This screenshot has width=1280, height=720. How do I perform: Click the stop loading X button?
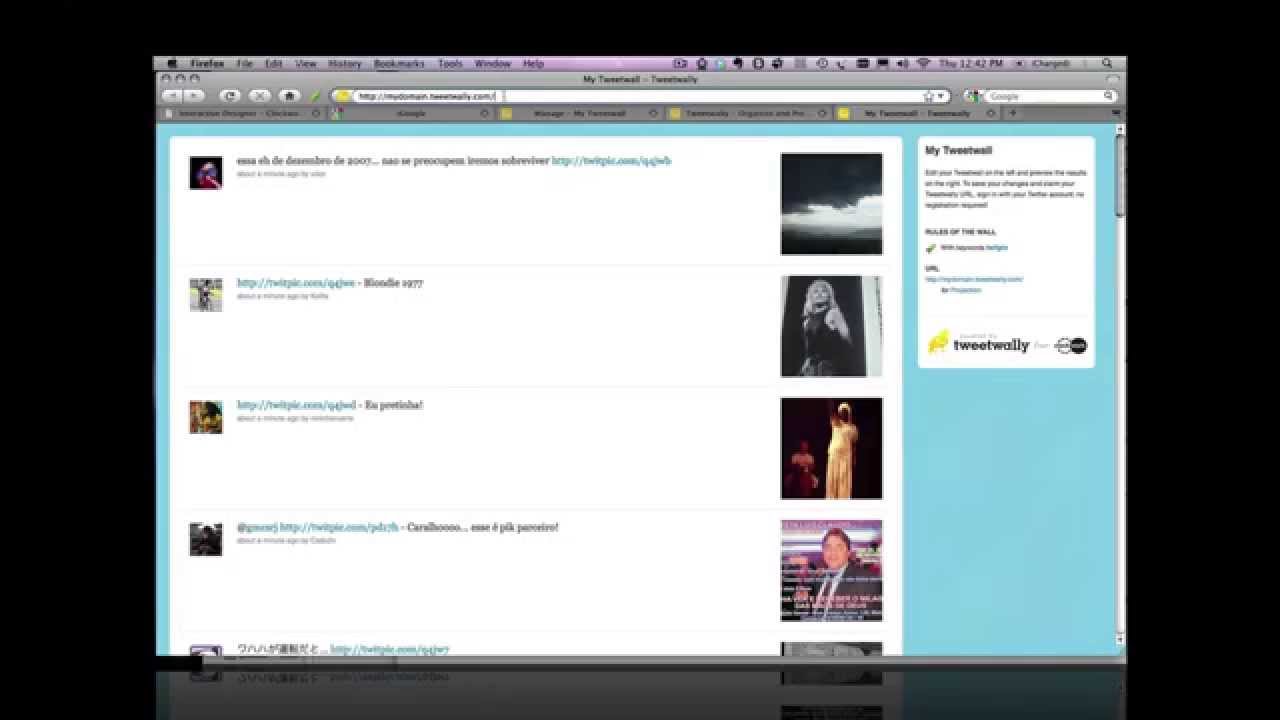259,96
